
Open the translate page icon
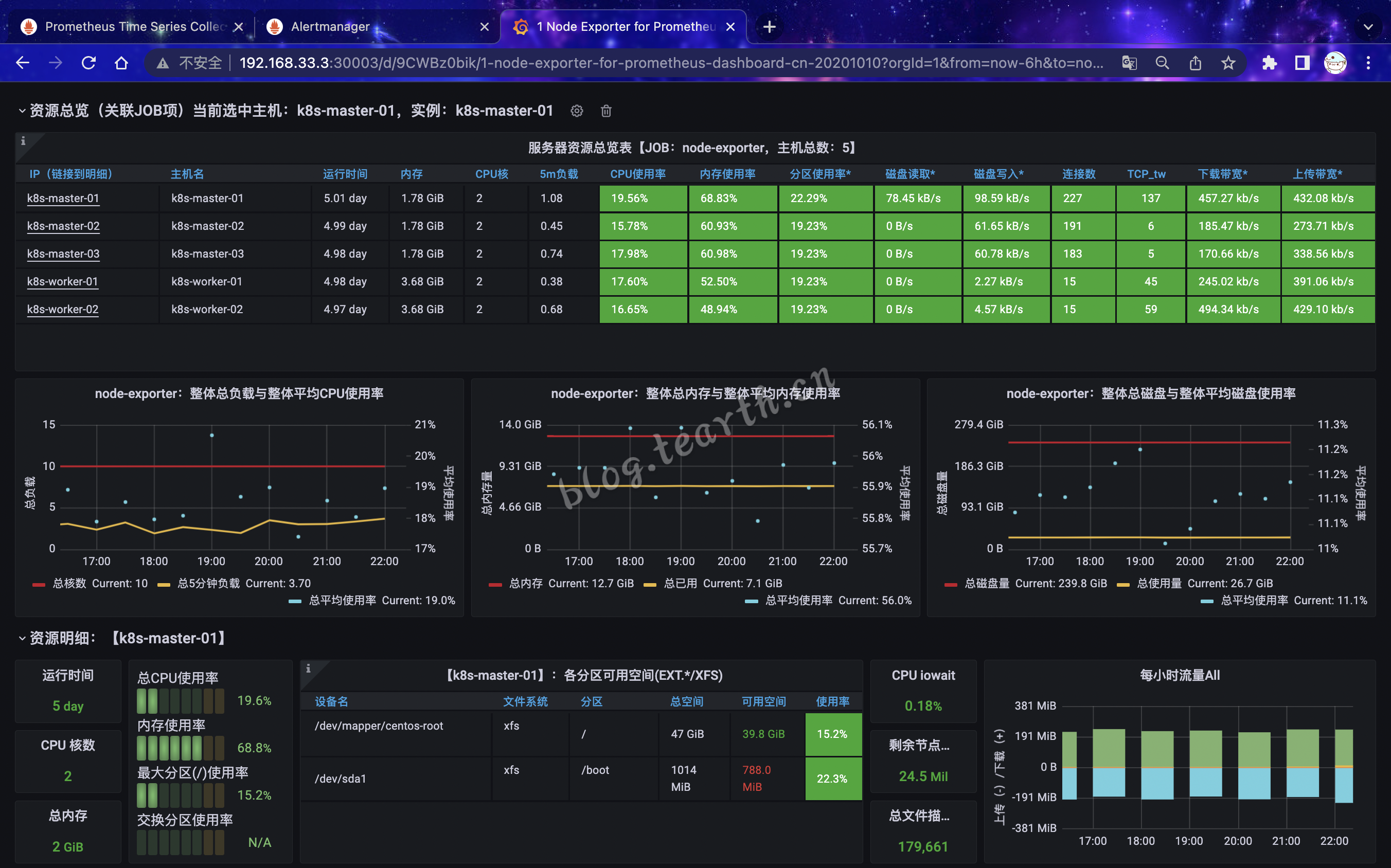[1129, 63]
